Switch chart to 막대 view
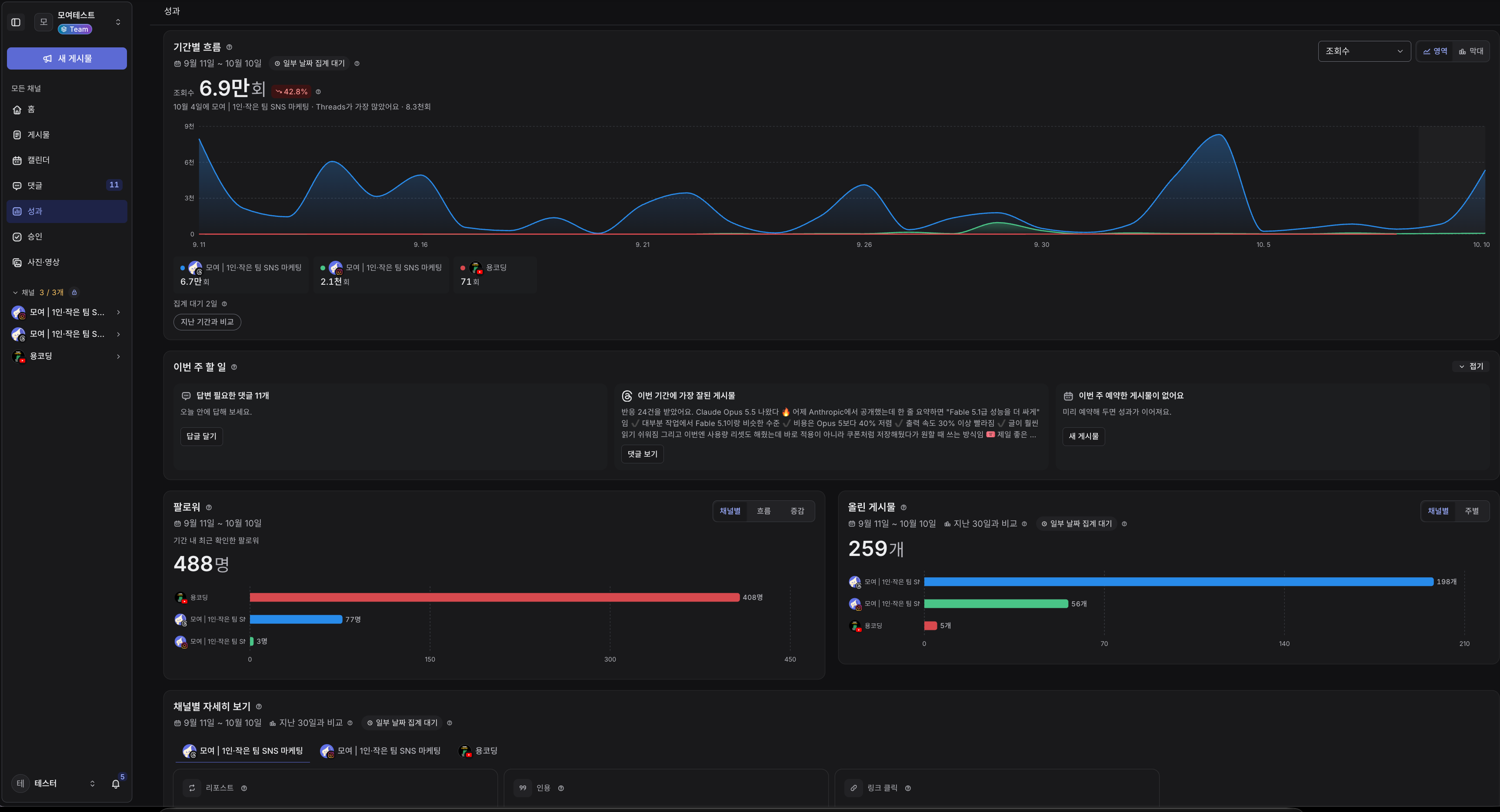This screenshot has width=1500, height=812. 1471,51
